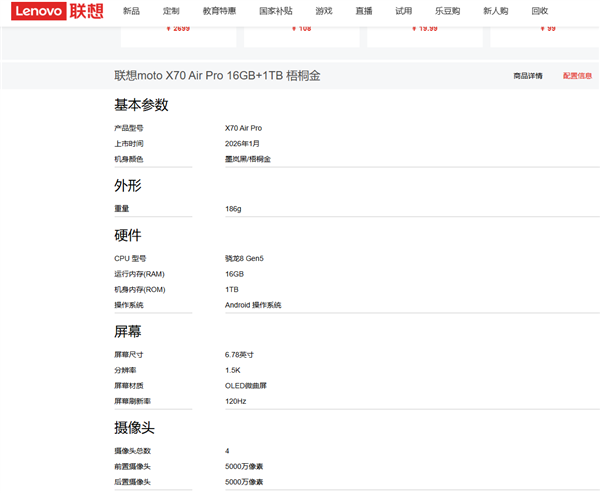Click the value 墨岚黑/梧桐金
This screenshot has height=493, width=600.
(x=248, y=159)
